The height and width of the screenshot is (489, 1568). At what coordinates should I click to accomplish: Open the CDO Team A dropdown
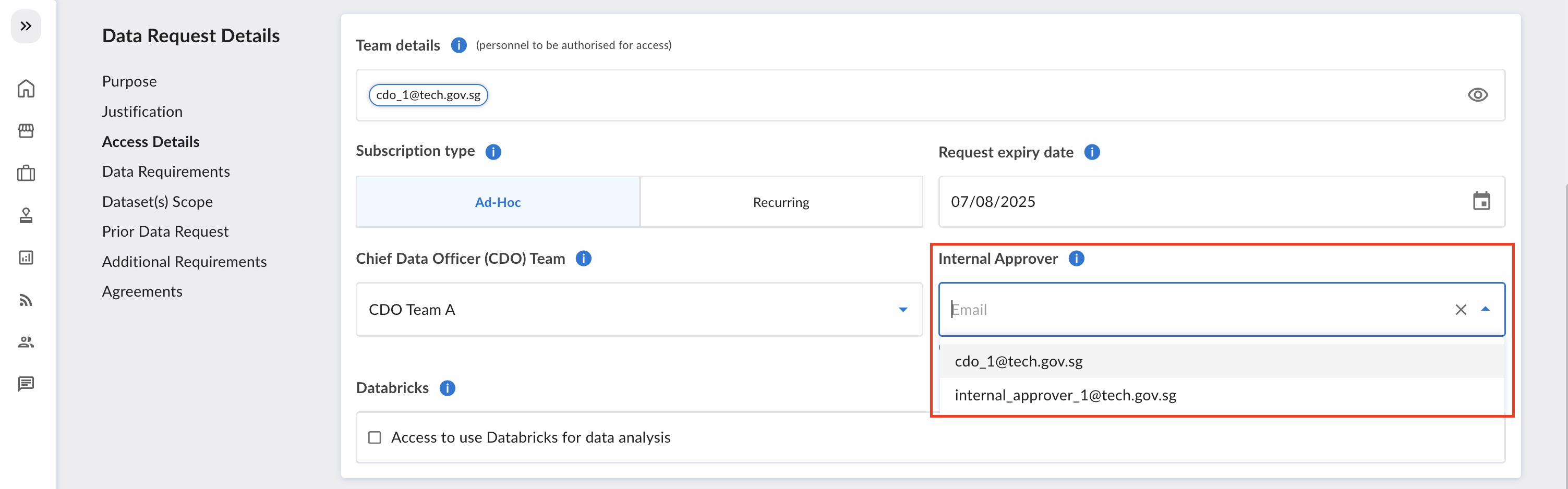point(639,310)
